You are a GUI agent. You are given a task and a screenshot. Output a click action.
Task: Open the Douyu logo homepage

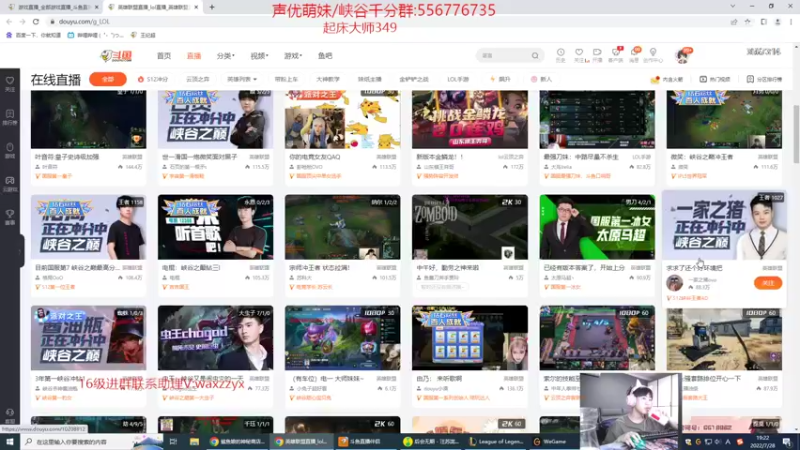tap(116, 56)
